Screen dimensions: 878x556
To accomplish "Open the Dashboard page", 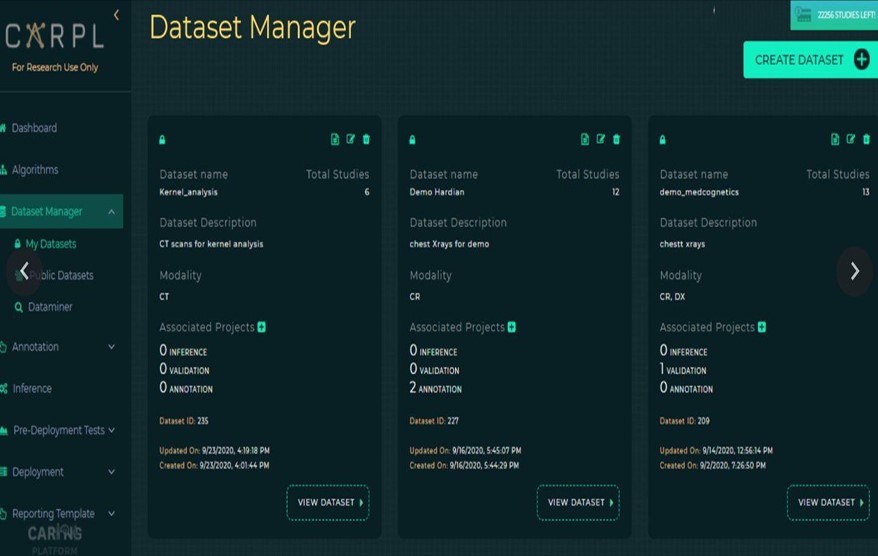I will (34, 128).
